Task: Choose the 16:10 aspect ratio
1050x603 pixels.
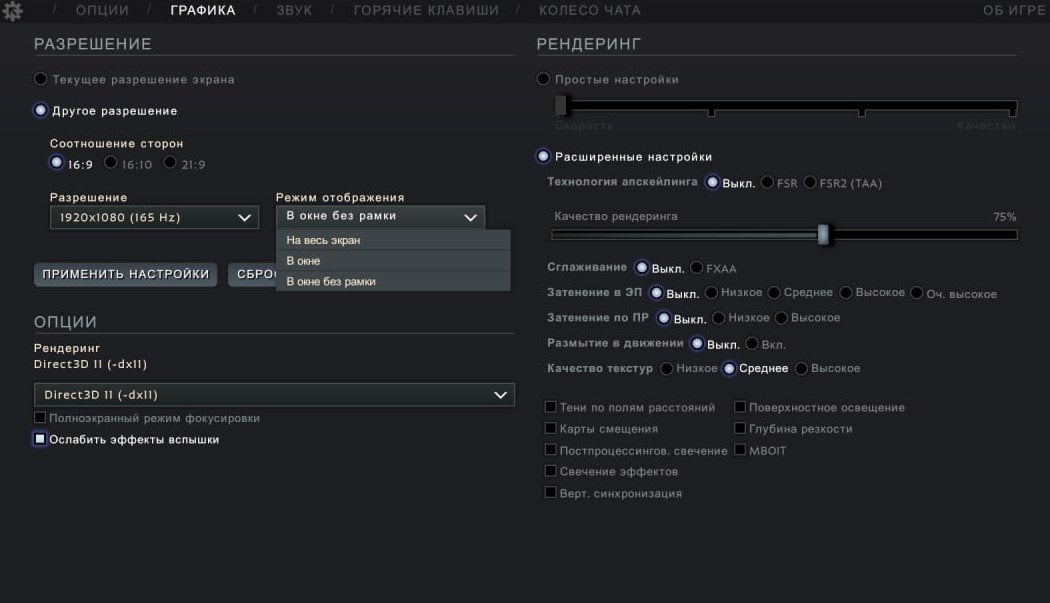Action: click(111, 163)
